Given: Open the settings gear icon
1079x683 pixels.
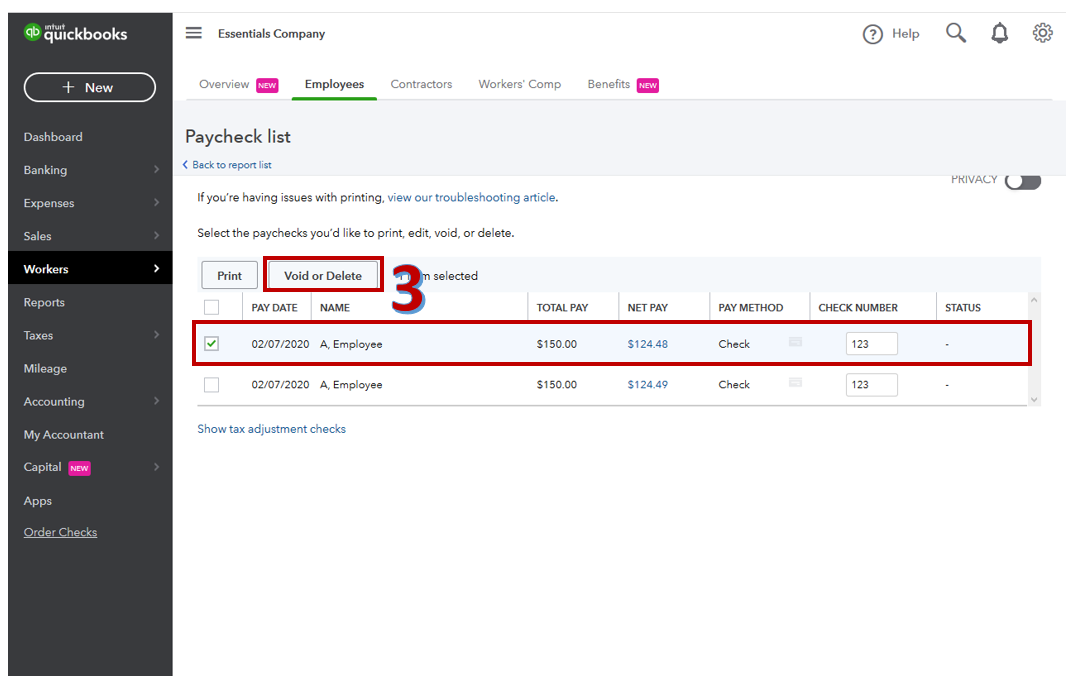Looking at the screenshot, I should [x=1043, y=33].
